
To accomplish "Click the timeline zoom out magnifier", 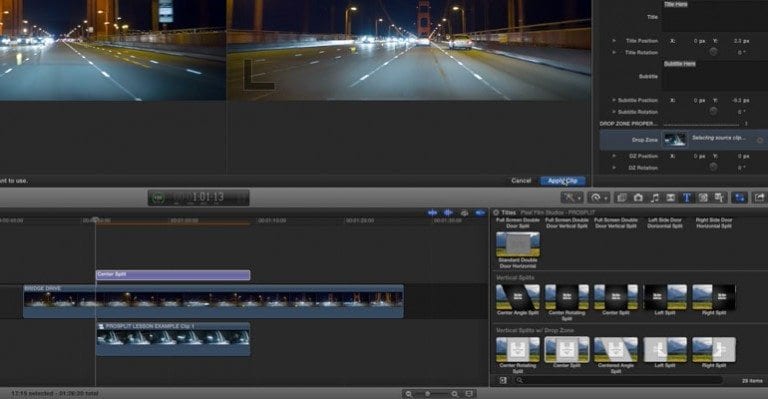I will tap(408, 394).
